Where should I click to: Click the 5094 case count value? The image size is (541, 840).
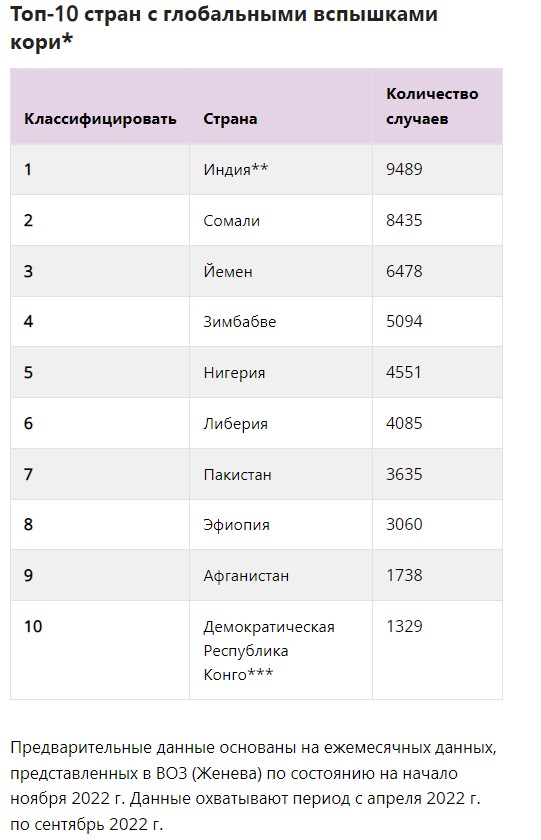pos(404,321)
